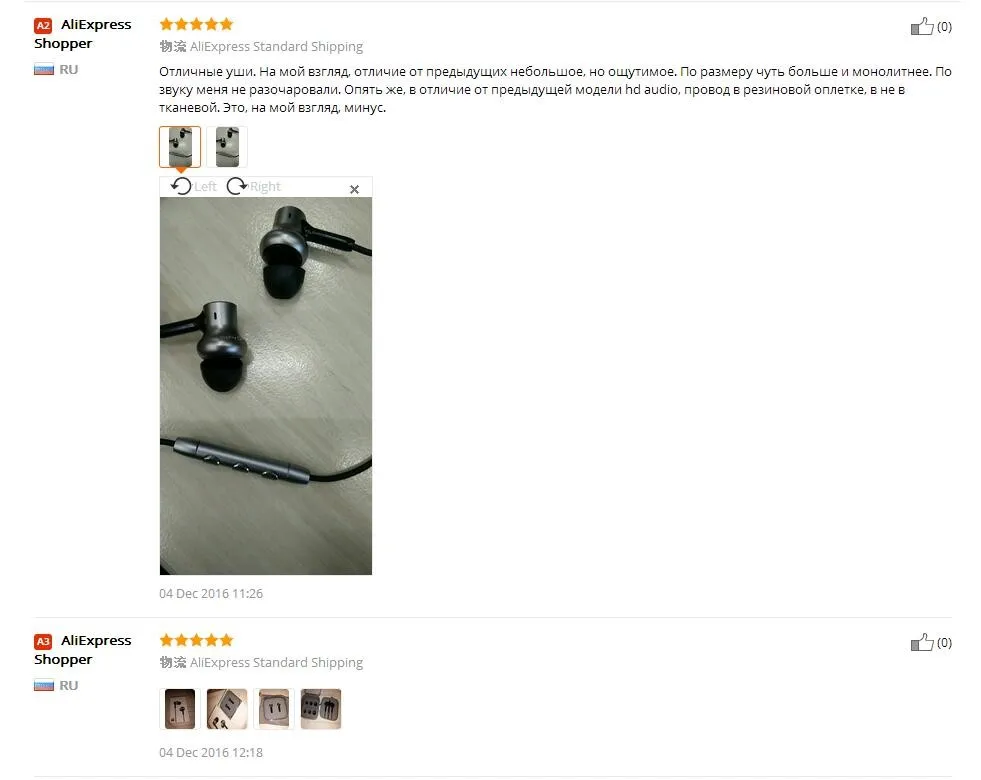Click the first review's five-star rating
The width and height of the screenshot is (981, 780).
[x=196, y=24]
